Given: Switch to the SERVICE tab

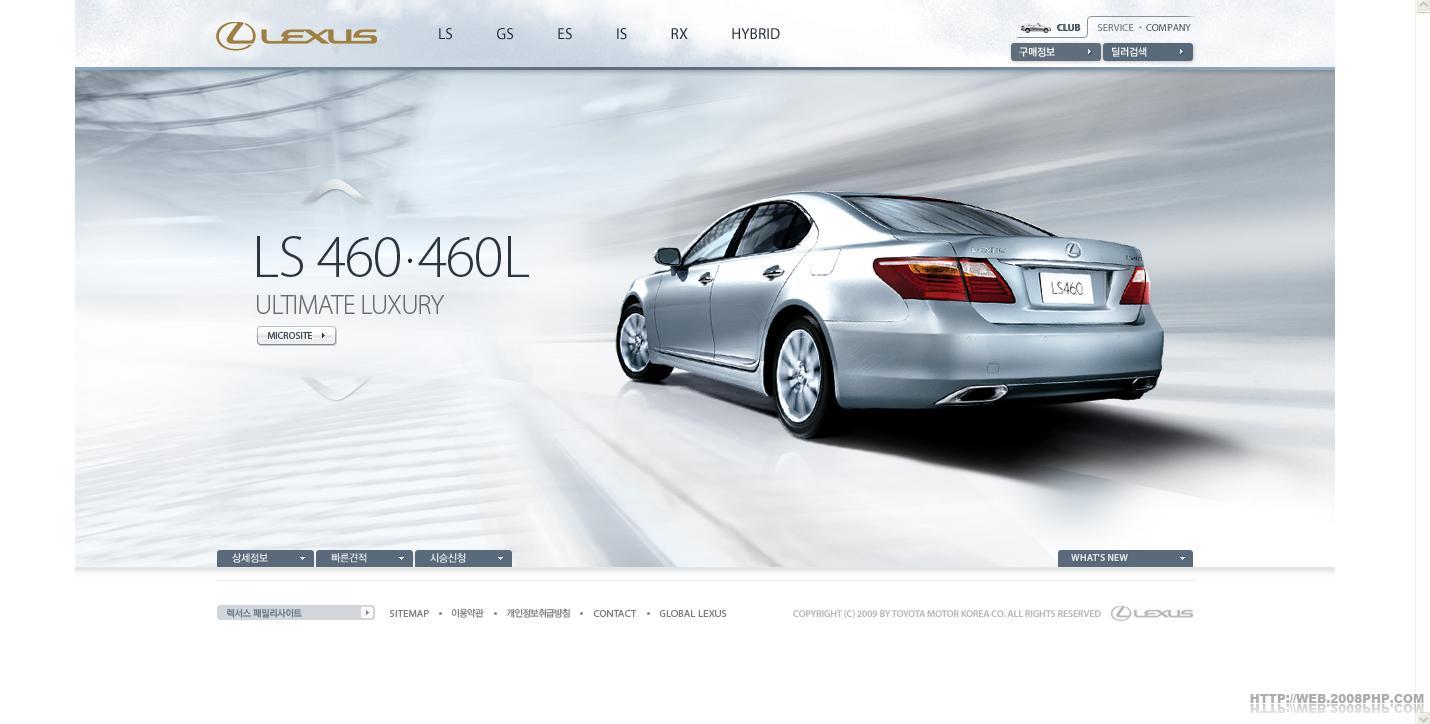Looking at the screenshot, I should click(1115, 28).
